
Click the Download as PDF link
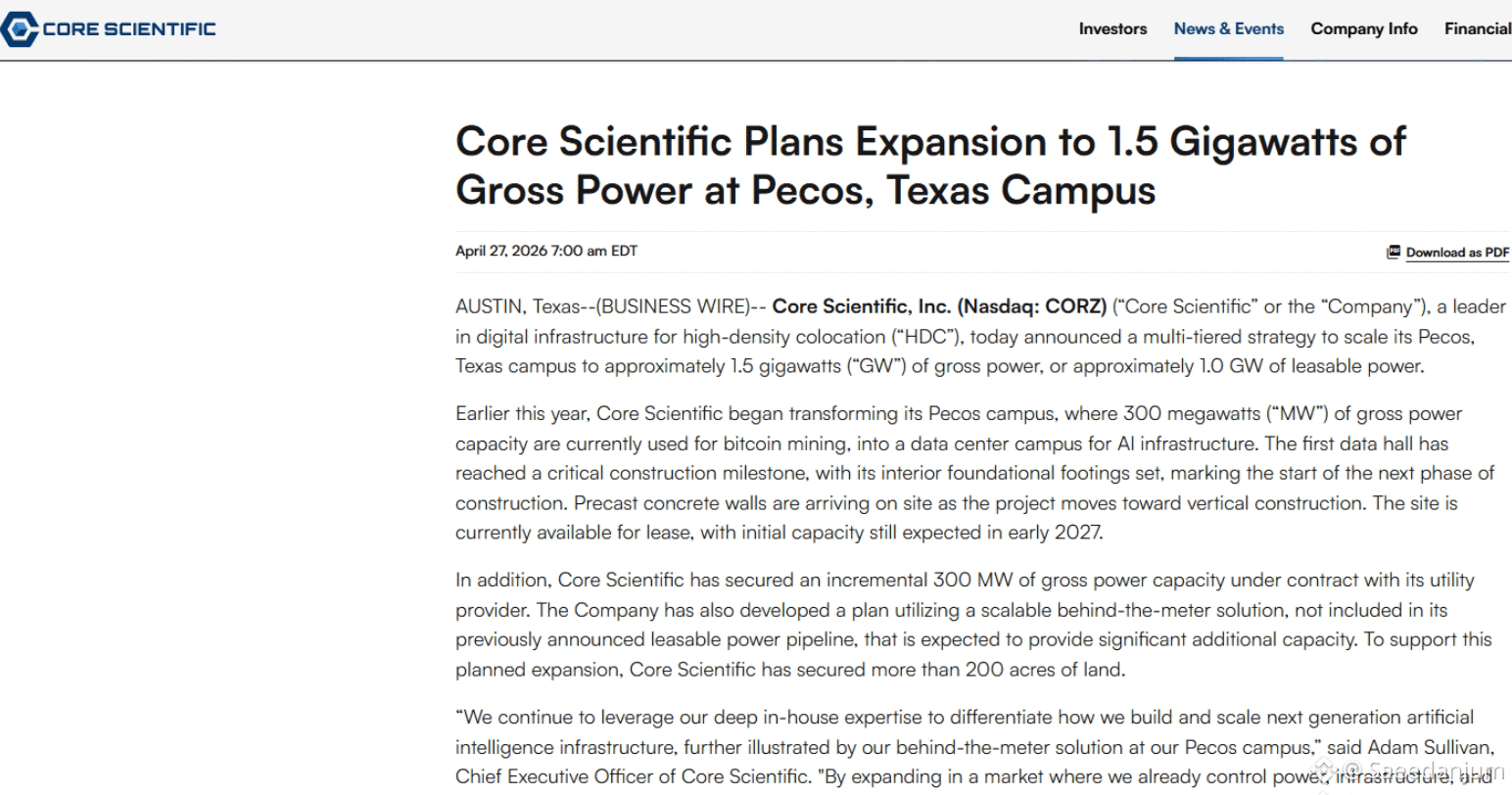(x=1457, y=253)
